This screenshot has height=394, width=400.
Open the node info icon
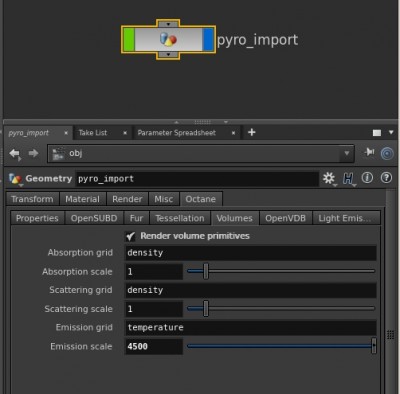[x=367, y=178]
